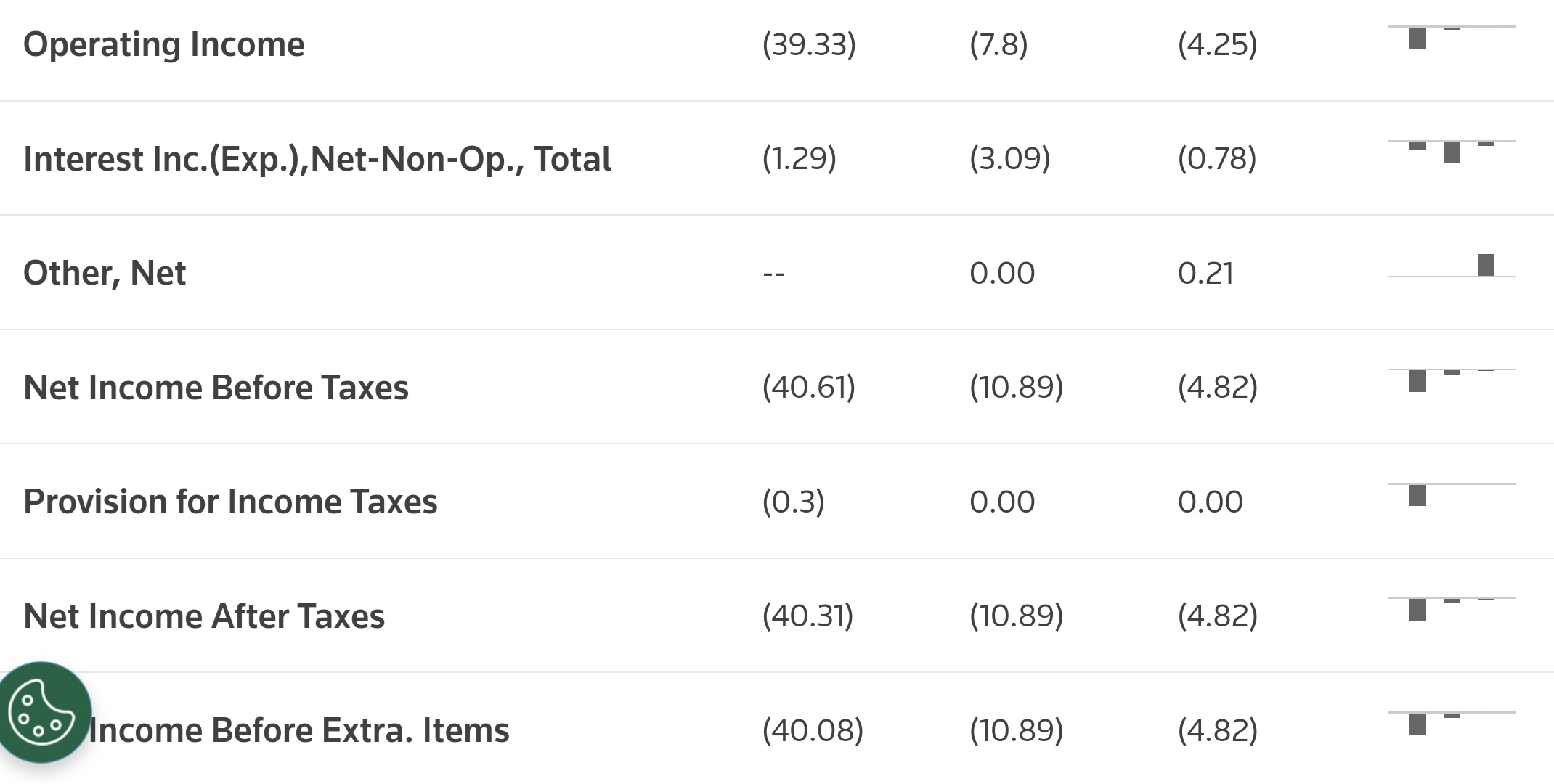Viewport: 1554px width, 784px height.
Task: Click the (0.3) income tax provision value
Action: [x=793, y=502]
